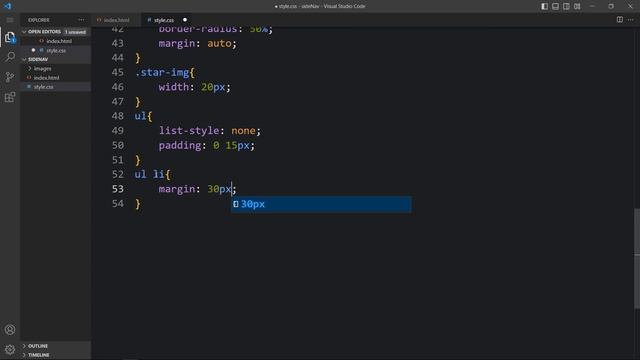Viewport: 640px width, 360px height.
Task: Click the hamburger application menu icon
Action: pyautogui.click(x=10, y=20)
